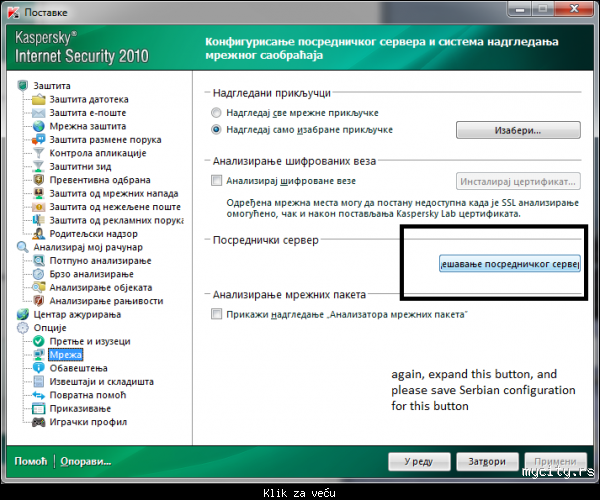Viewport: 600px width, 500px height.
Task: Close the Поставке window
Action: pyautogui.click(x=574, y=8)
